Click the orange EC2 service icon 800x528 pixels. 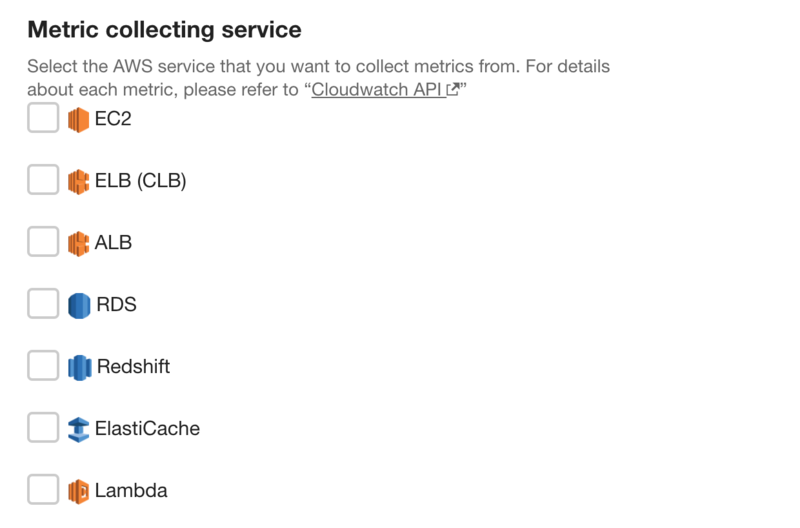click(x=79, y=120)
